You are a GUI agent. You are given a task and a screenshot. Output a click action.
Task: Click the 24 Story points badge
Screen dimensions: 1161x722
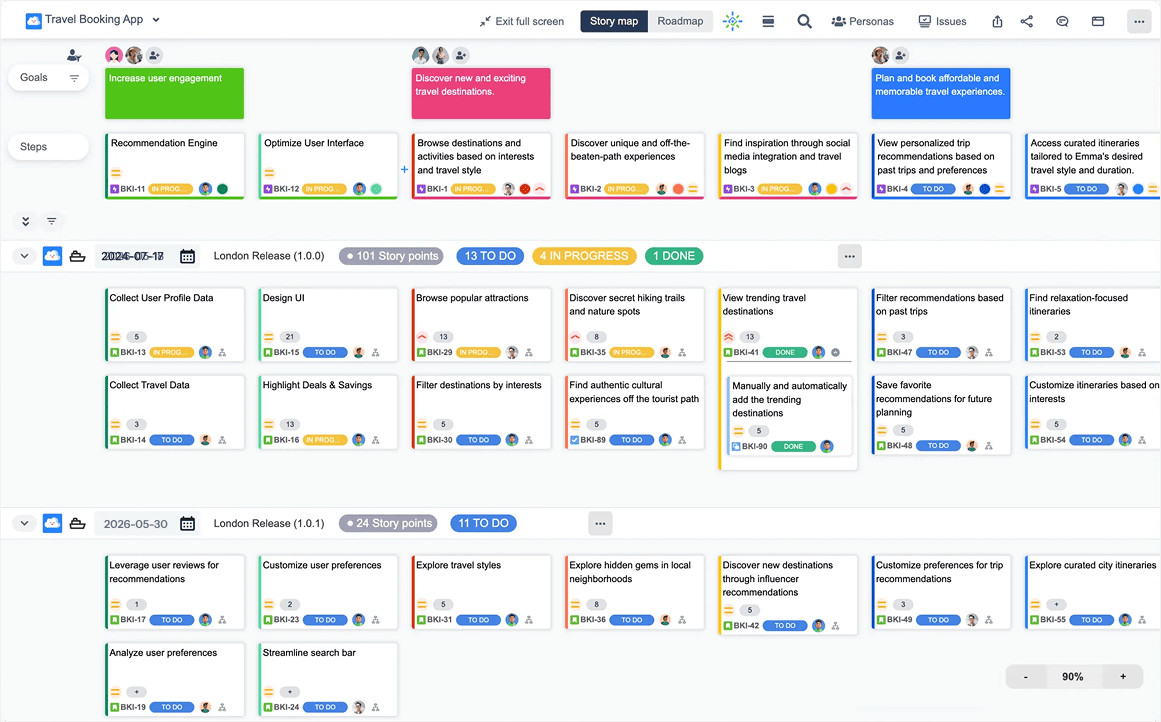(388, 524)
